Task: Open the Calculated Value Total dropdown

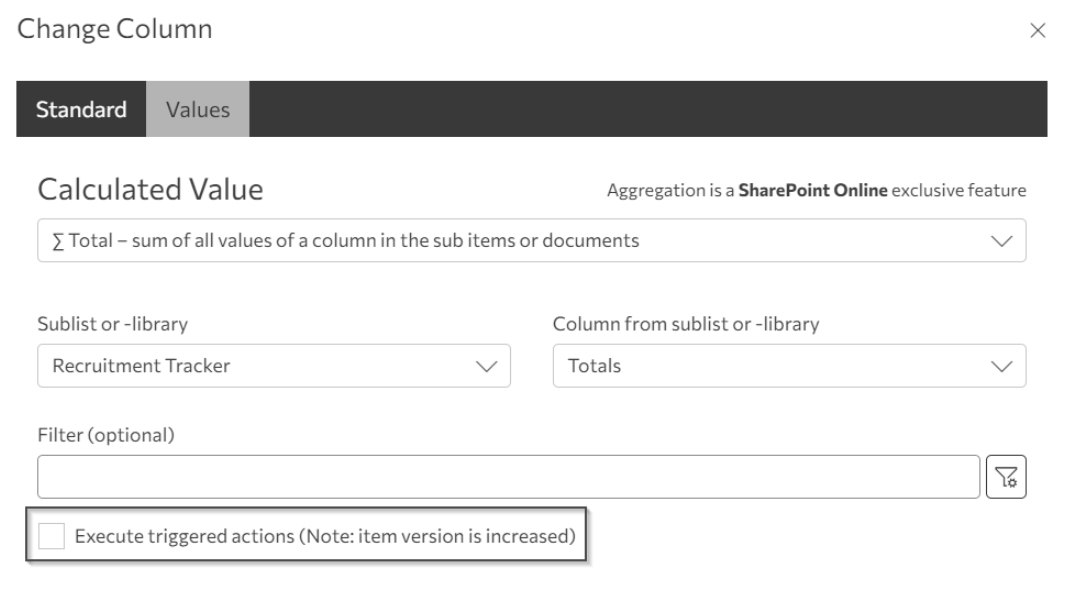Action: click(500, 241)
